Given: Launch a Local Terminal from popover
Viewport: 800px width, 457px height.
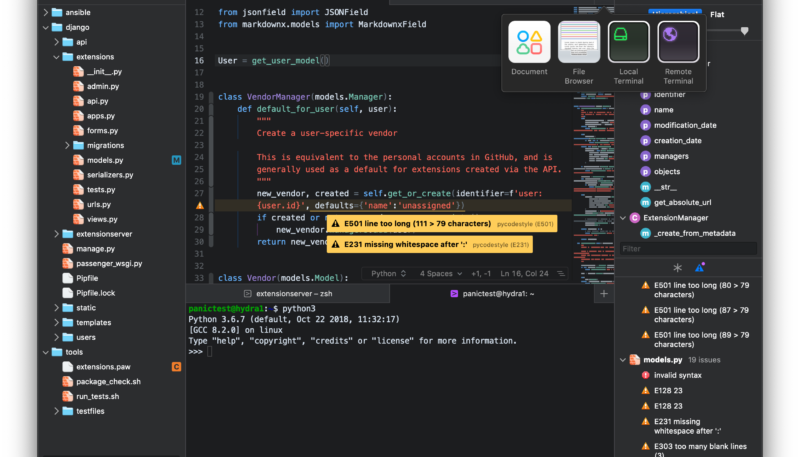Looking at the screenshot, I should (628, 42).
